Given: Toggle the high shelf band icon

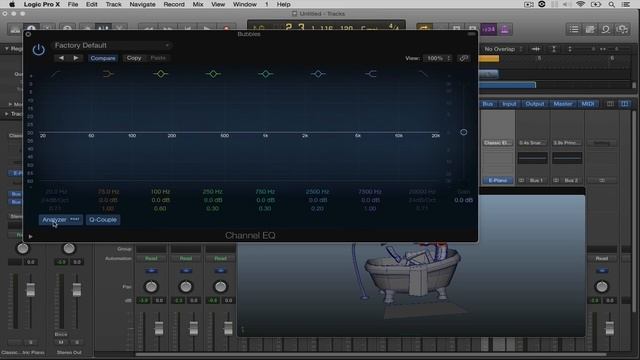Looking at the screenshot, I should (x=371, y=74).
